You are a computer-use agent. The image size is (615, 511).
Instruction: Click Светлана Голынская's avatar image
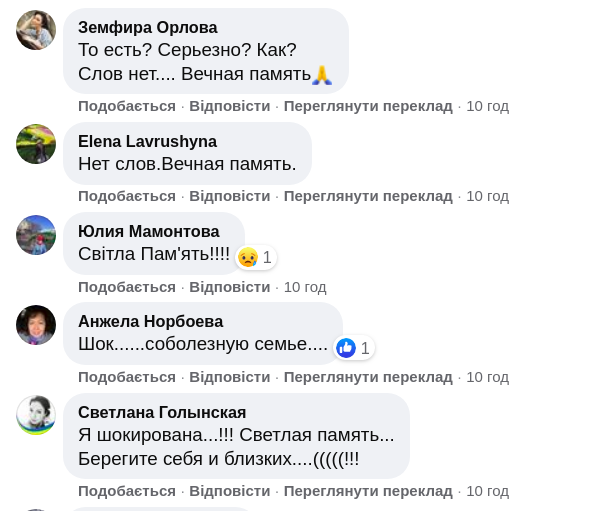point(36,415)
